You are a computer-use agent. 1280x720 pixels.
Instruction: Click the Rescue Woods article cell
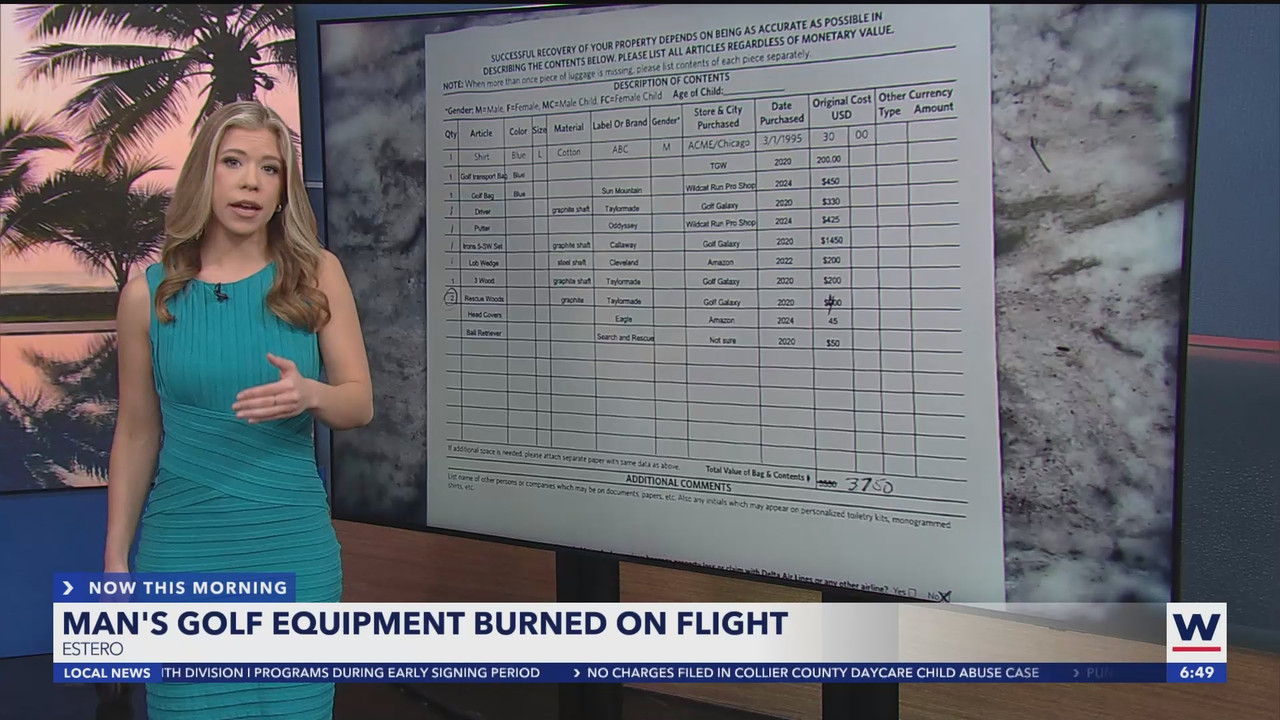click(484, 299)
